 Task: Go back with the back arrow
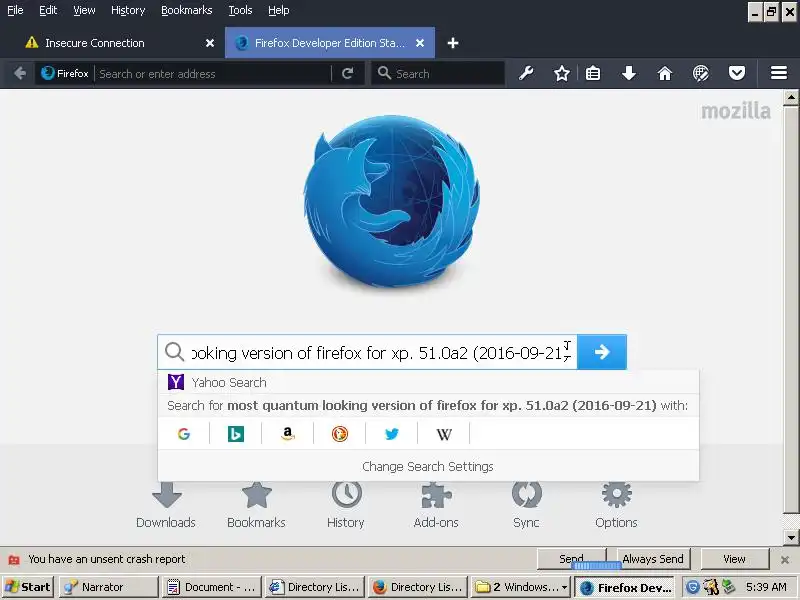(x=20, y=73)
